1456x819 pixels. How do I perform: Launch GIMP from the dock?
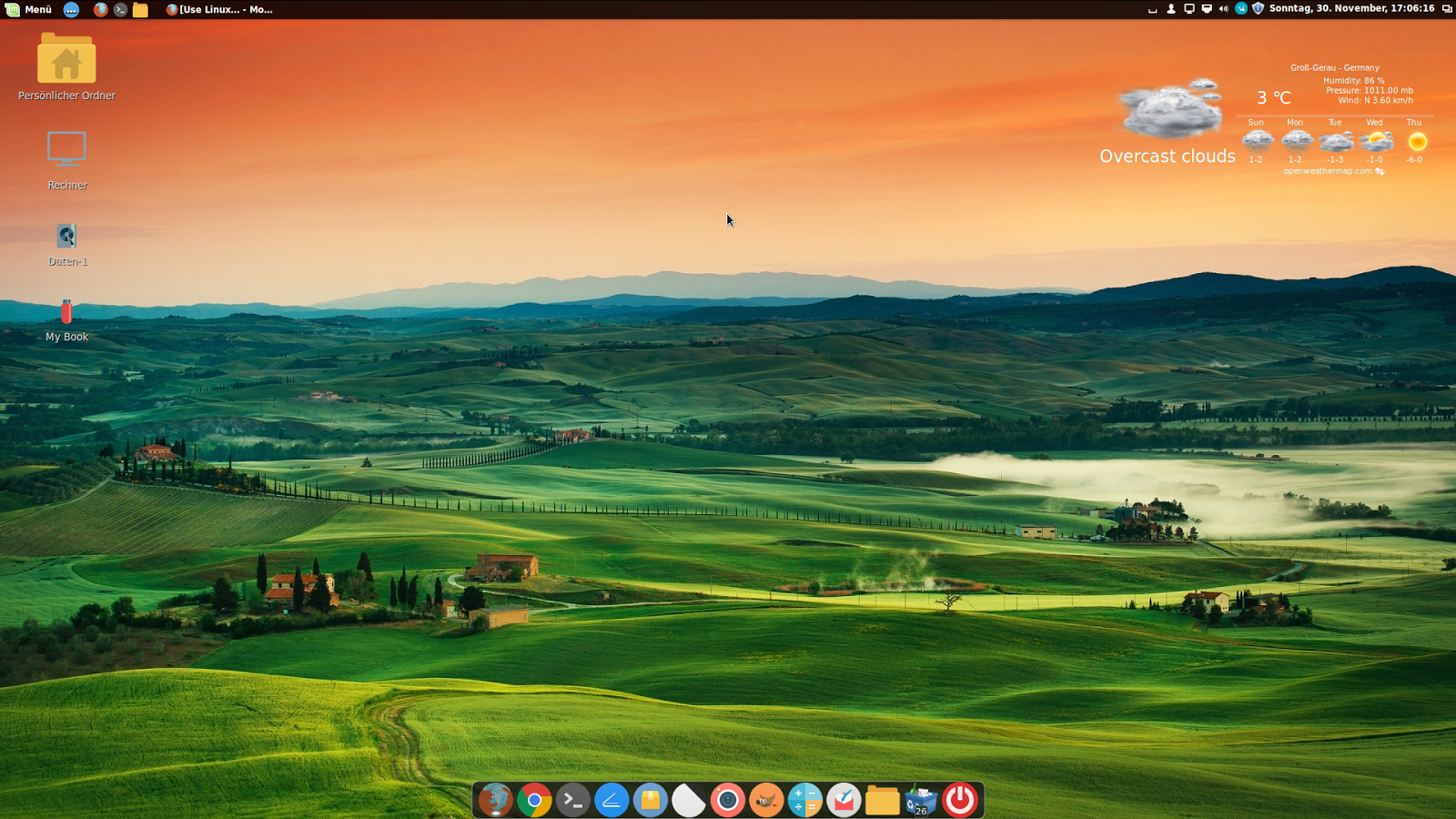[766, 800]
